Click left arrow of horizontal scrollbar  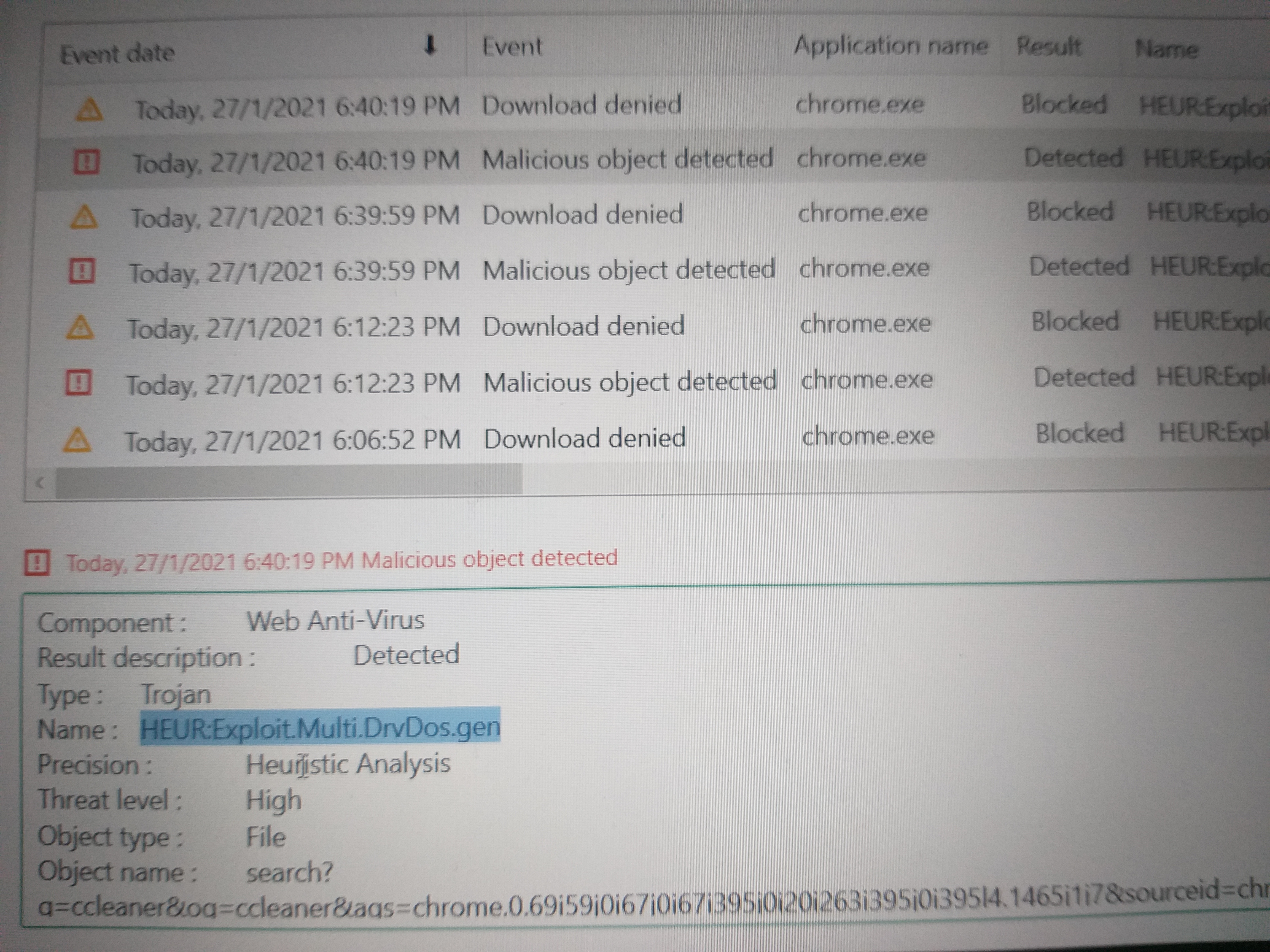point(40,483)
